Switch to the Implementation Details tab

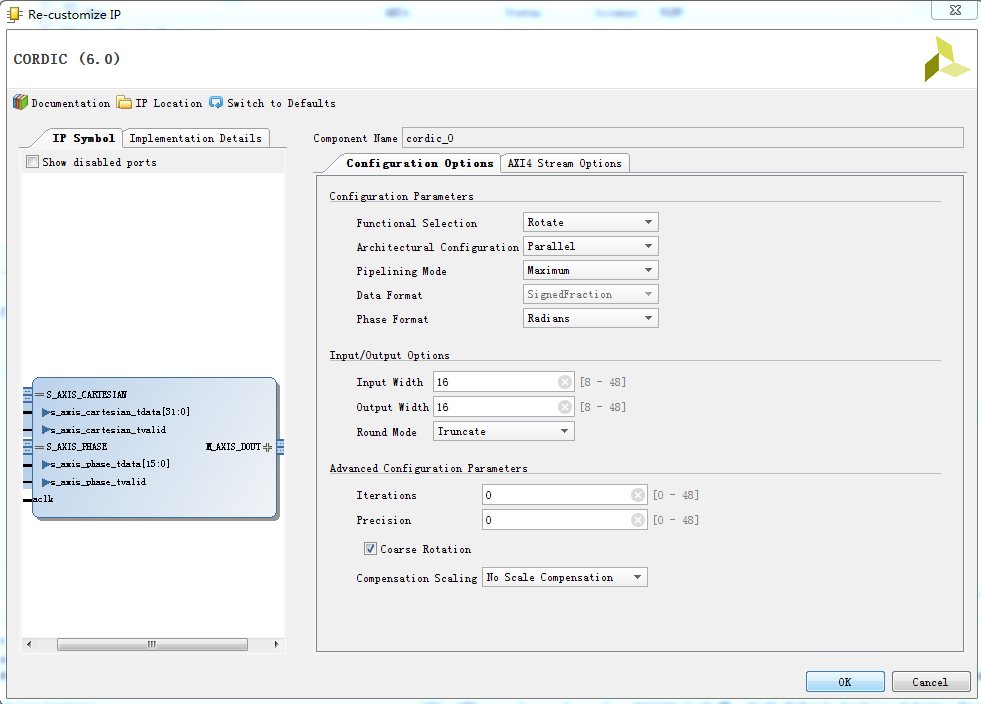coord(195,138)
